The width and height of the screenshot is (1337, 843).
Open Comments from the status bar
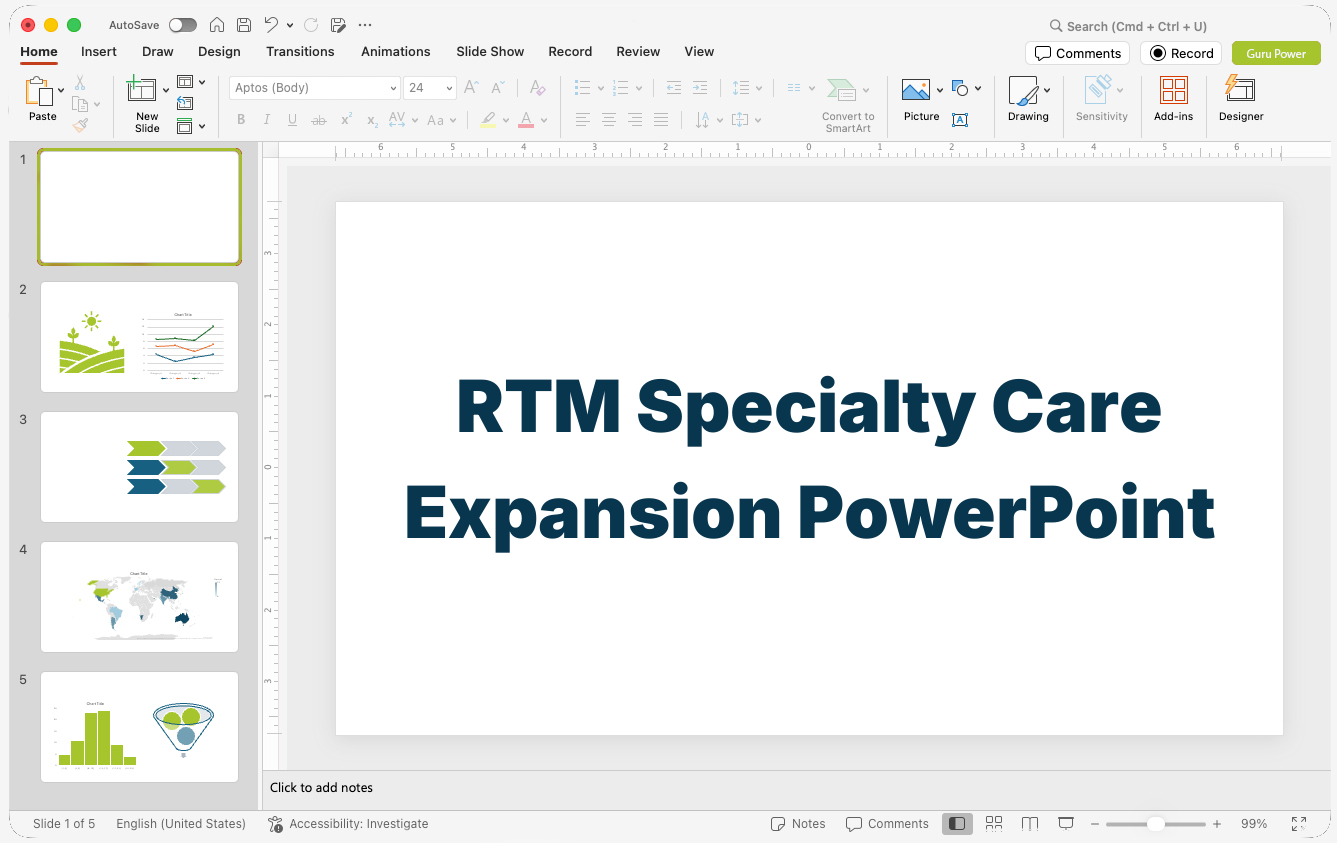pos(887,824)
